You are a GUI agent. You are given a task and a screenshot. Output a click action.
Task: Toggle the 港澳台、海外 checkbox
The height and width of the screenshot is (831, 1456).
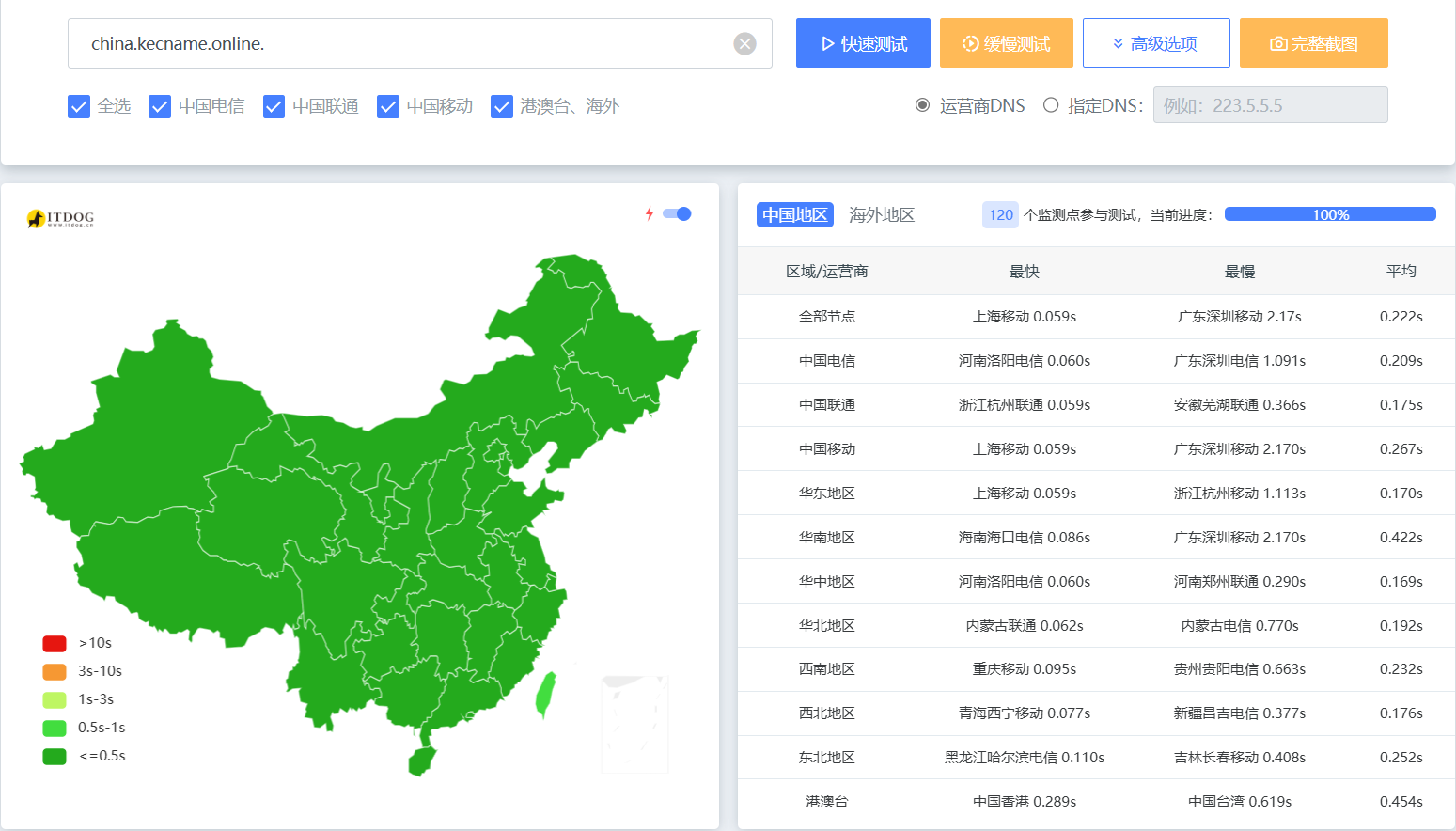click(x=502, y=106)
